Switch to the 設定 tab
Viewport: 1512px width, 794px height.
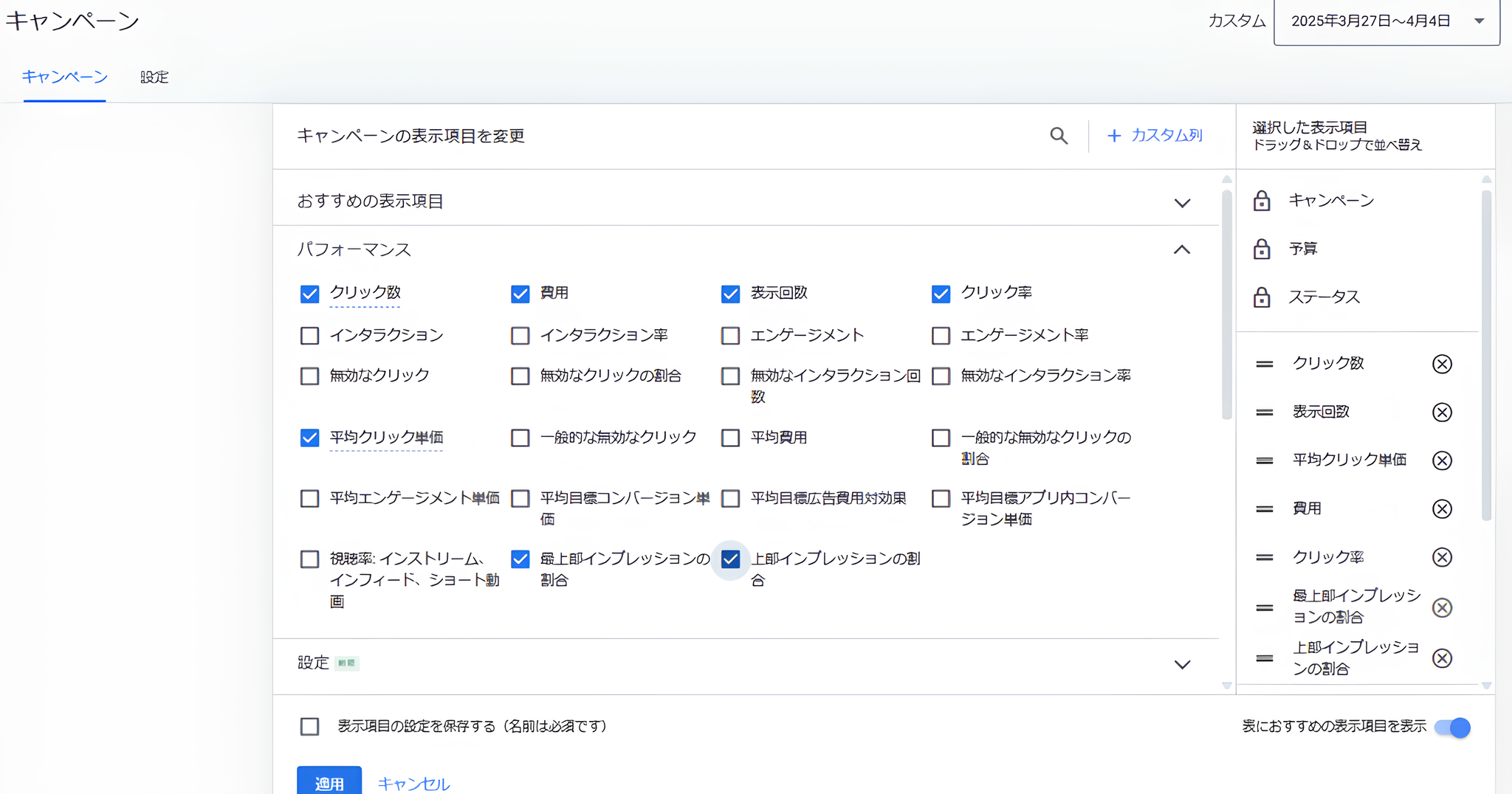coord(154,77)
